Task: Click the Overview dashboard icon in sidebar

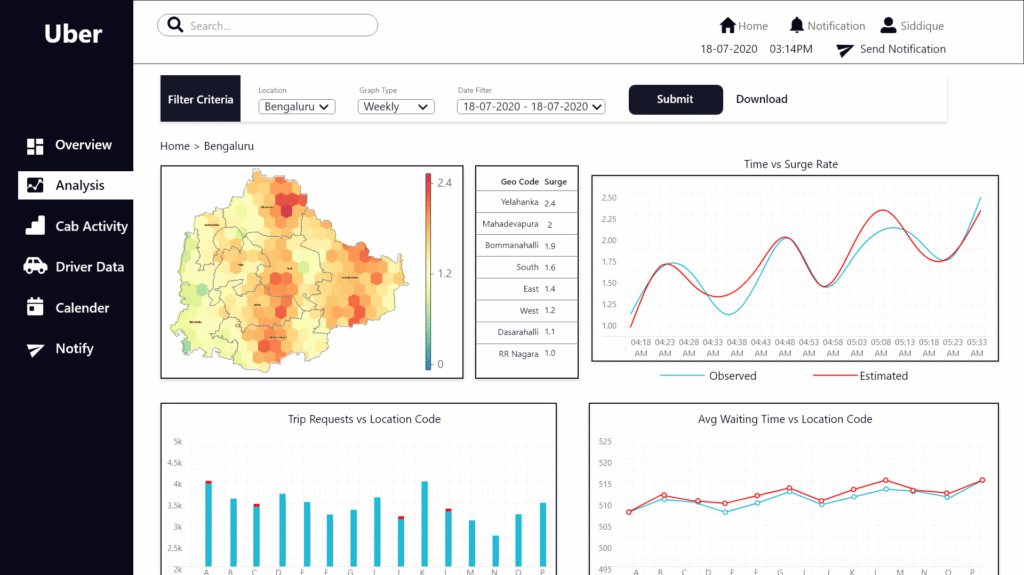Action: 35,146
